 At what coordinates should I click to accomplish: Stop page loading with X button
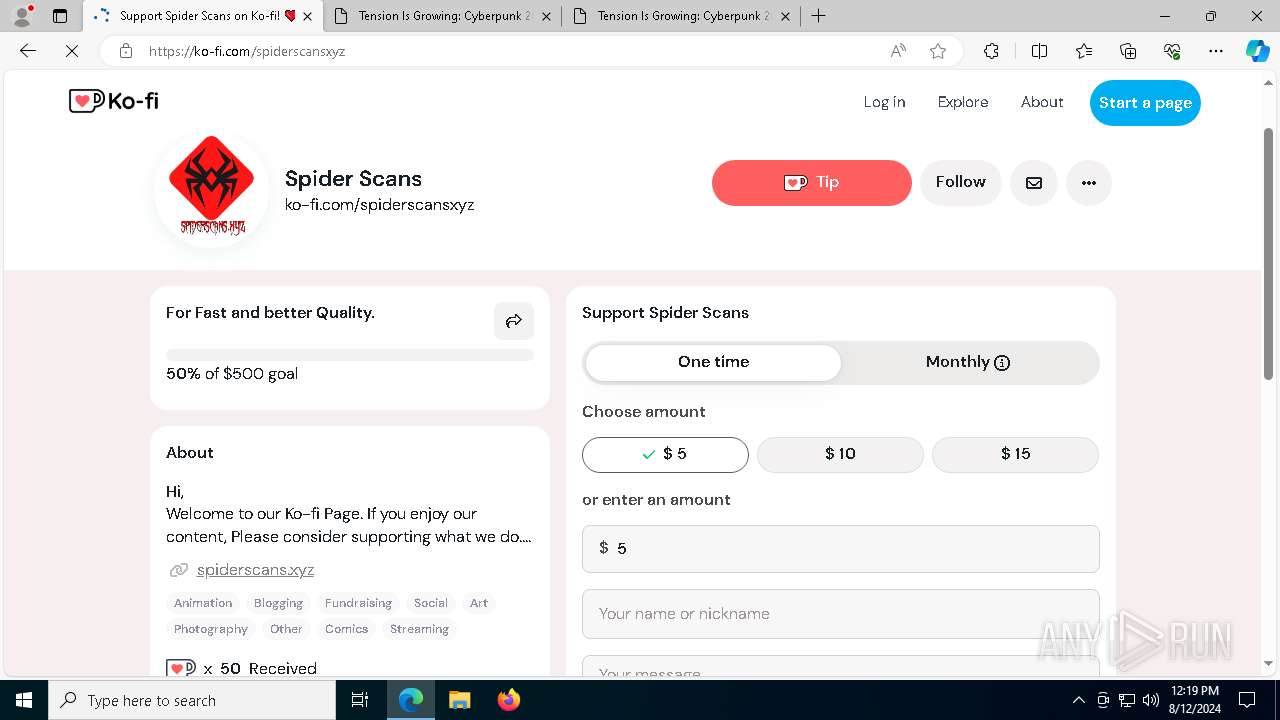click(x=72, y=51)
